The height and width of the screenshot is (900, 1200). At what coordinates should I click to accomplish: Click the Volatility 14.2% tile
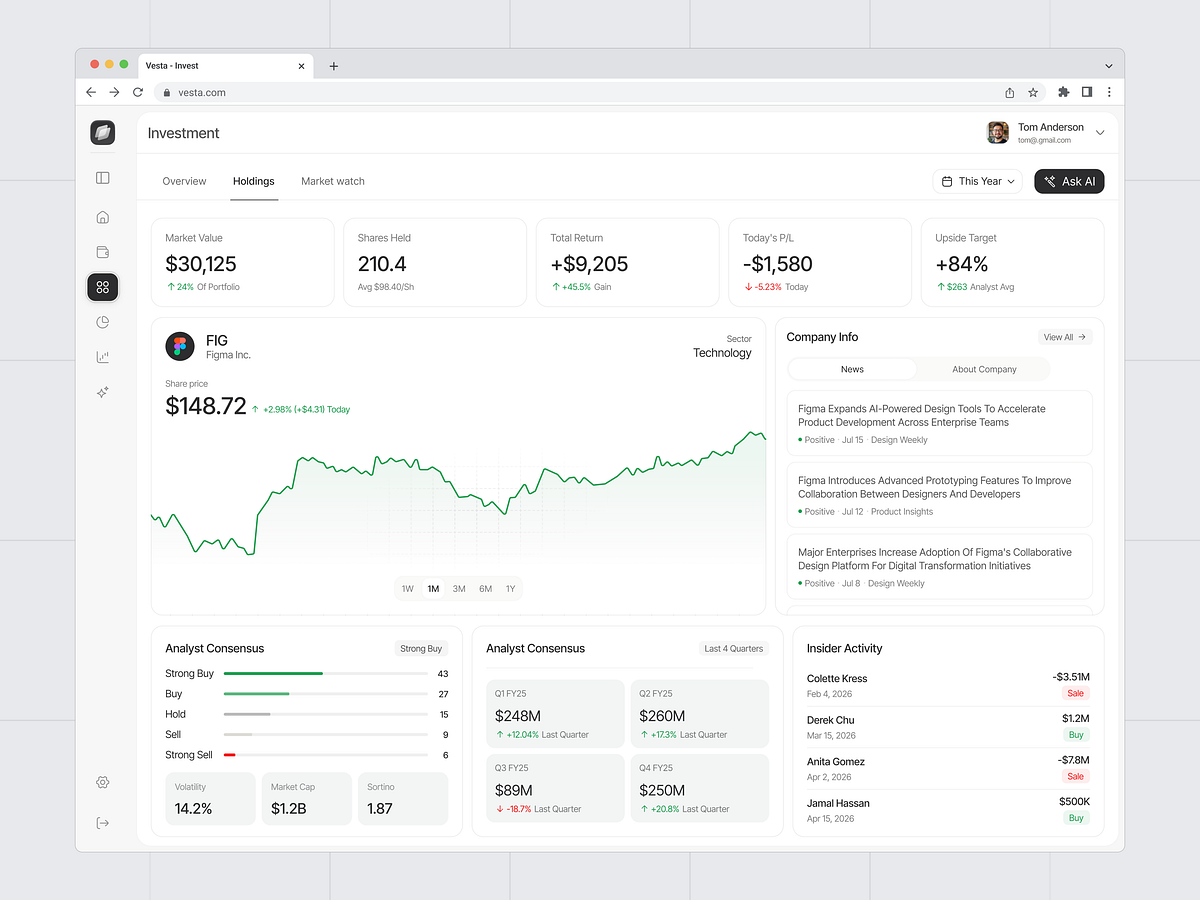coord(210,798)
